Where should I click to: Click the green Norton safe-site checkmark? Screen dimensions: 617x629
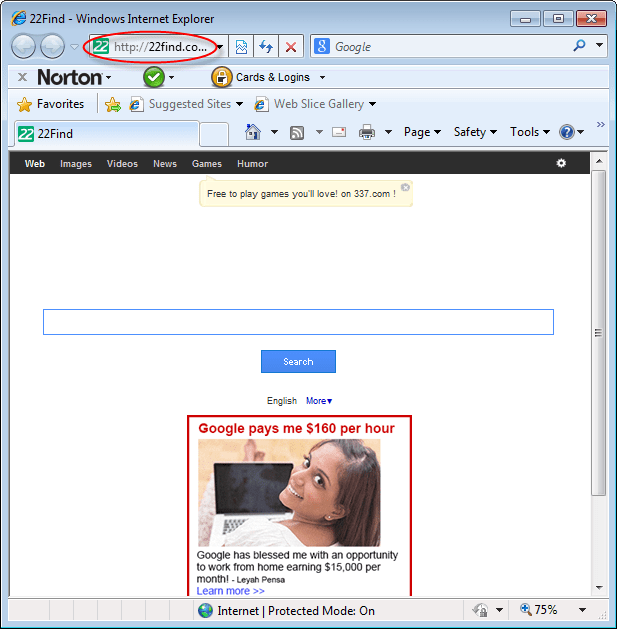tap(154, 77)
